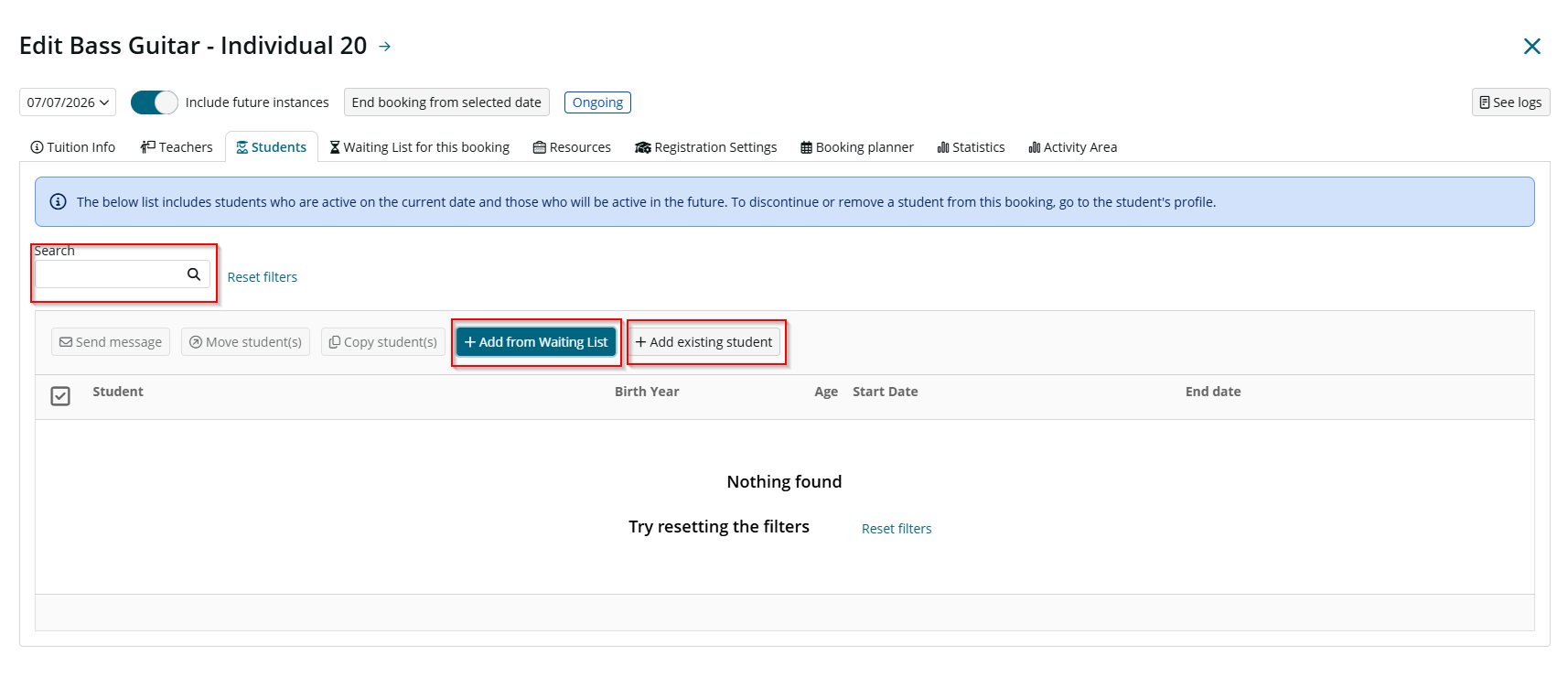Click Copy student(s) button

(x=383, y=342)
